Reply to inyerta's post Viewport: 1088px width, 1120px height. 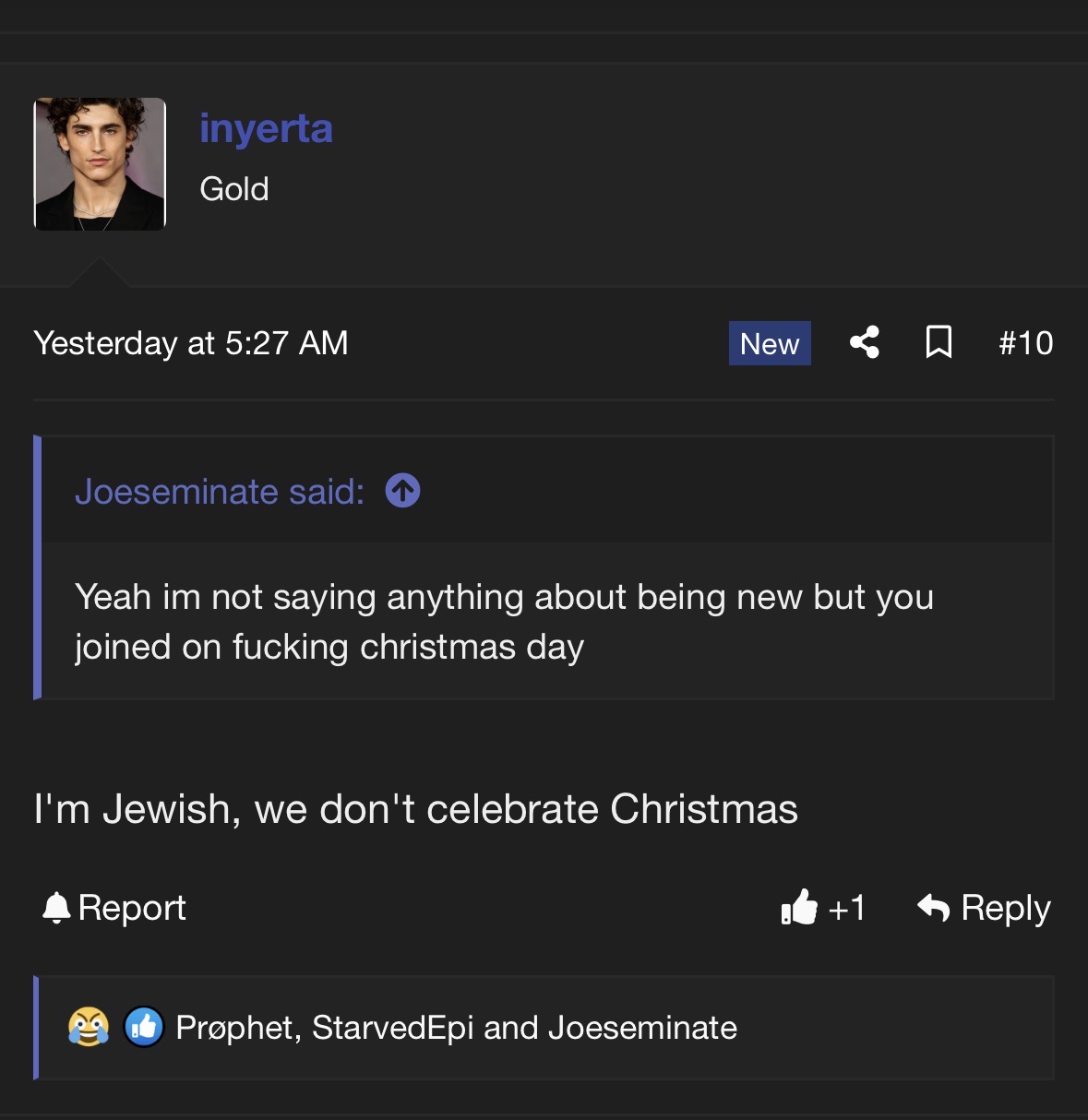click(984, 908)
